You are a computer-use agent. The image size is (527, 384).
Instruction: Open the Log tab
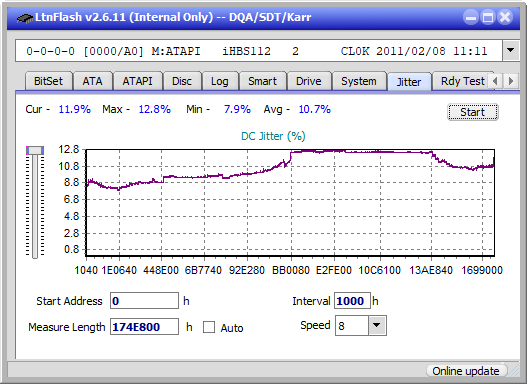[219, 81]
